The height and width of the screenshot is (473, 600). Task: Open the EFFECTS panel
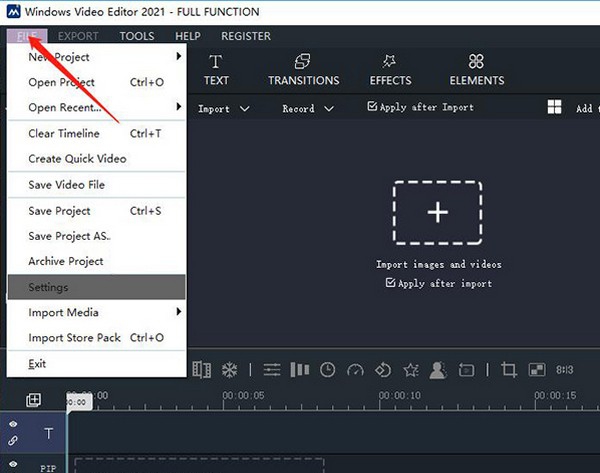point(390,70)
